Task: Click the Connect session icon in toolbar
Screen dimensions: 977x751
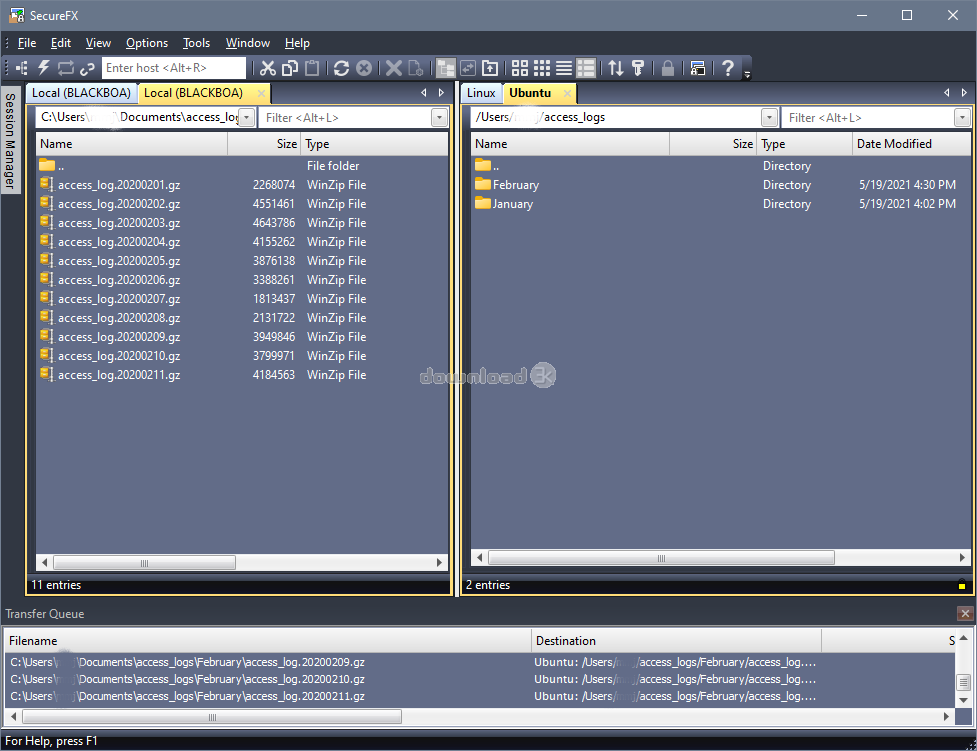Action: [23, 68]
